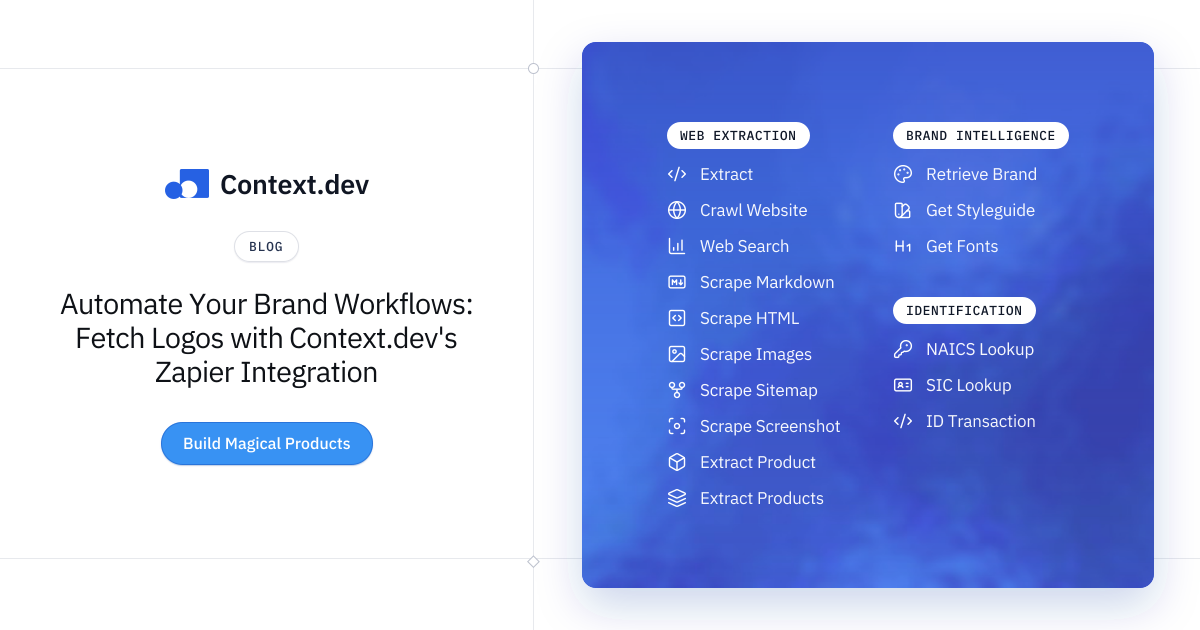1200x630 pixels.
Task: Open the Get Fonts item
Action: 962,246
